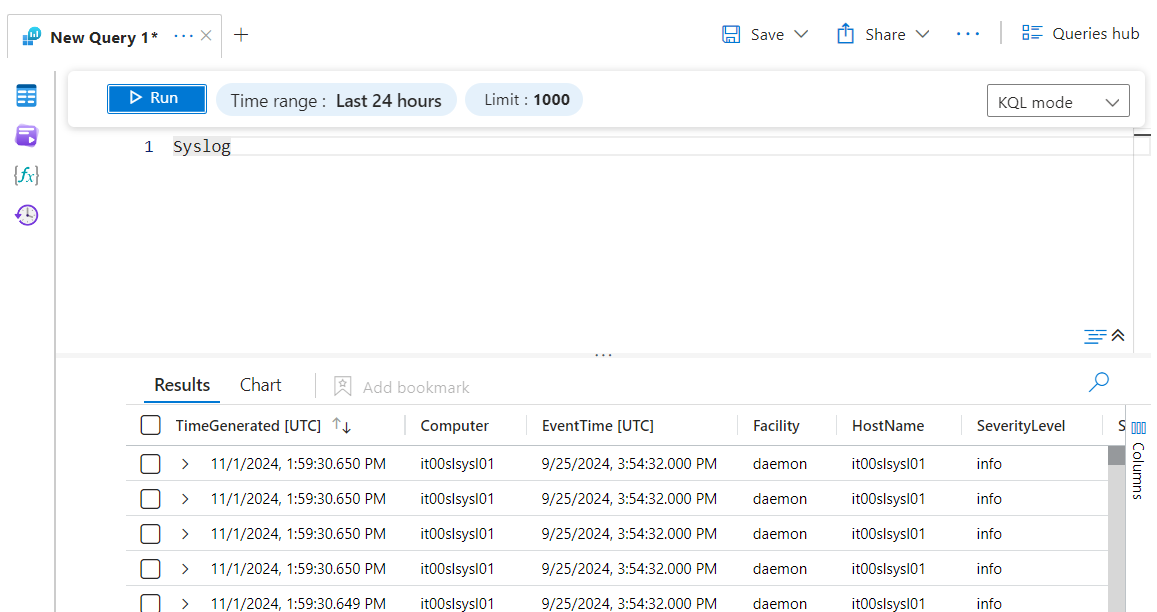
Task: Click the Add bookmark label
Action: point(416,388)
